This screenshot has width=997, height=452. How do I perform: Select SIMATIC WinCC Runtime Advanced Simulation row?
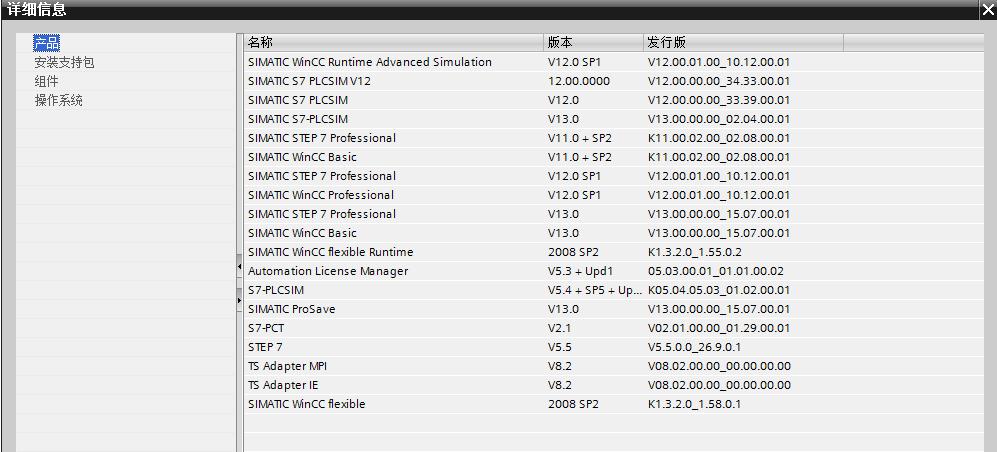coord(370,62)
